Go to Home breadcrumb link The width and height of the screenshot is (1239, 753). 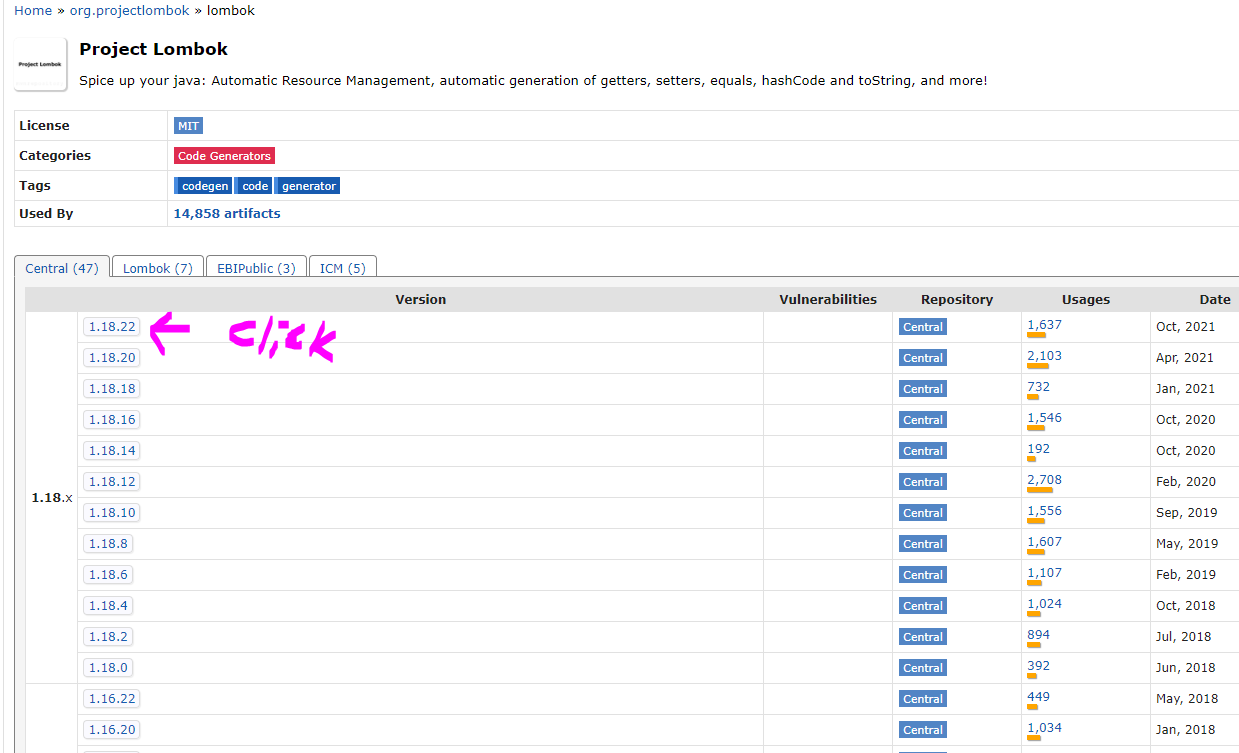(x=33, y=10)
